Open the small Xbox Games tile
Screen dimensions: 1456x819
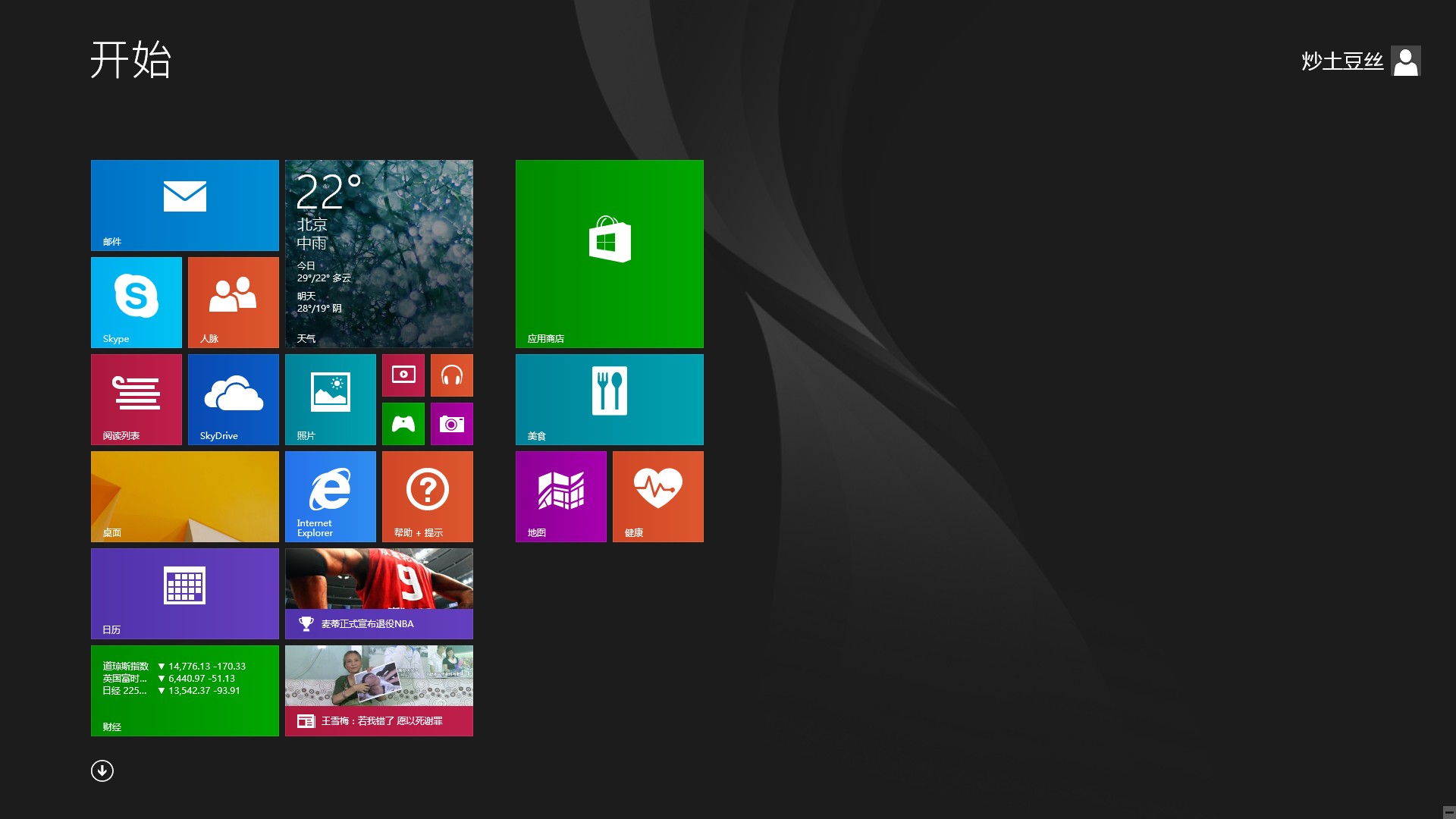point(403,423)
